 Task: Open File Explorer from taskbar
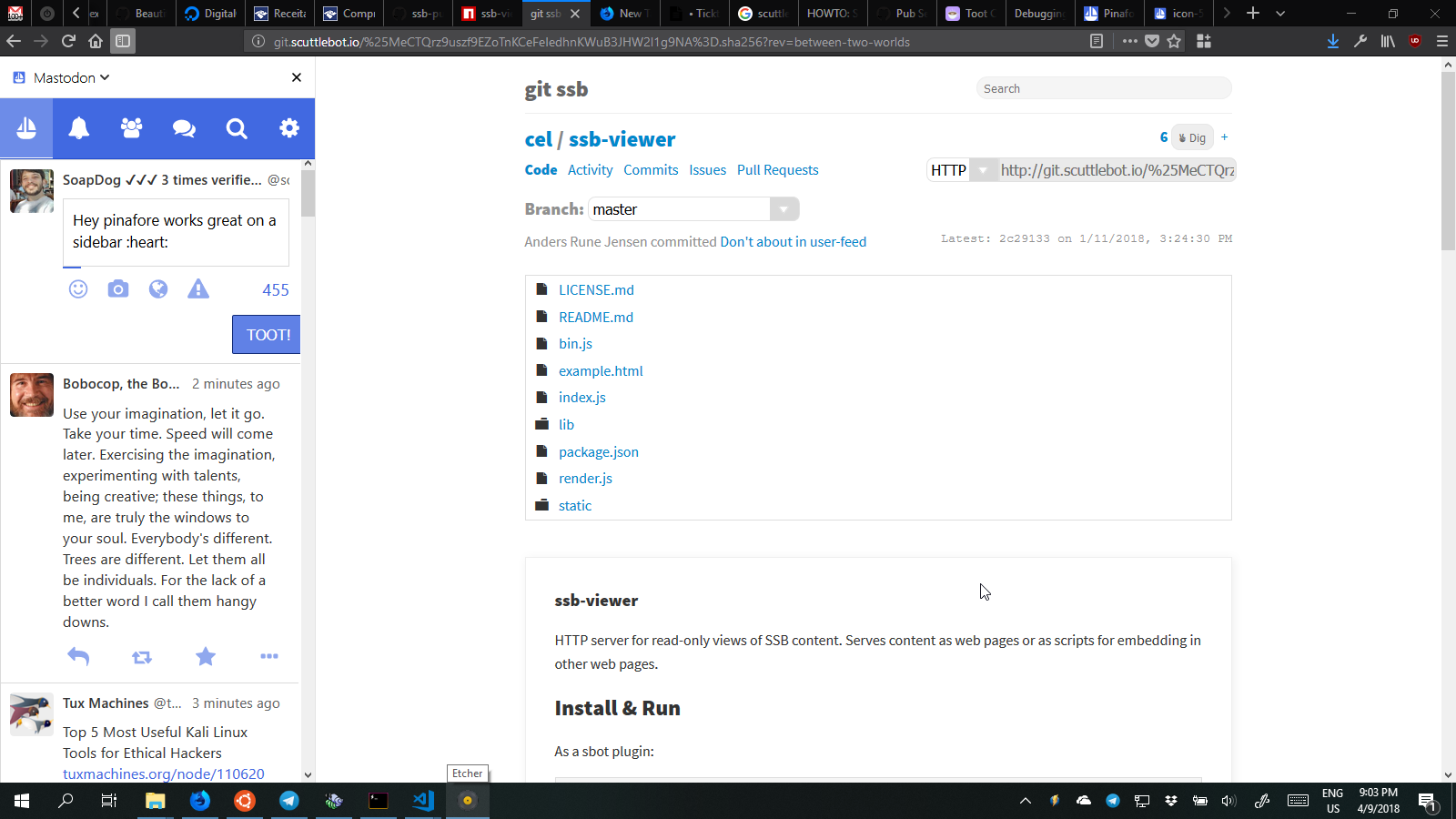click(x=156, y=801)
